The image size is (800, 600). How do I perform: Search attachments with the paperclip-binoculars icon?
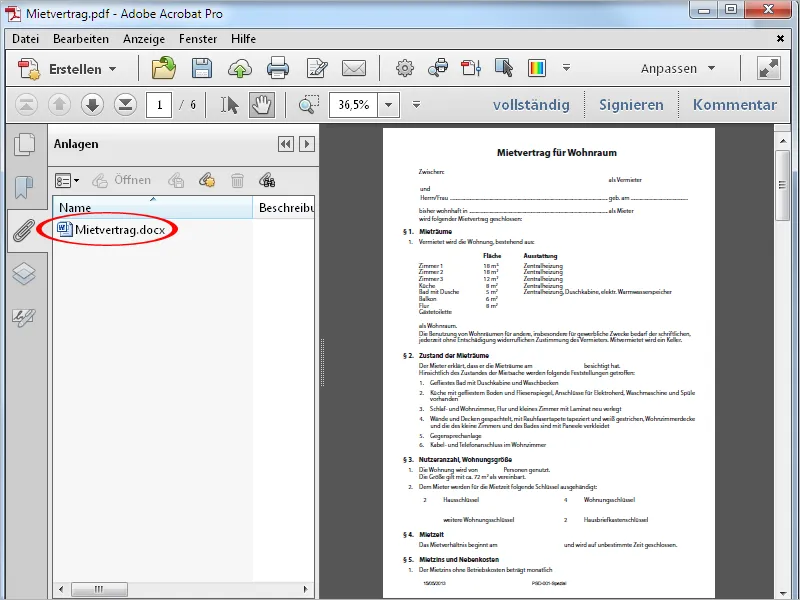tap(268, 180)
